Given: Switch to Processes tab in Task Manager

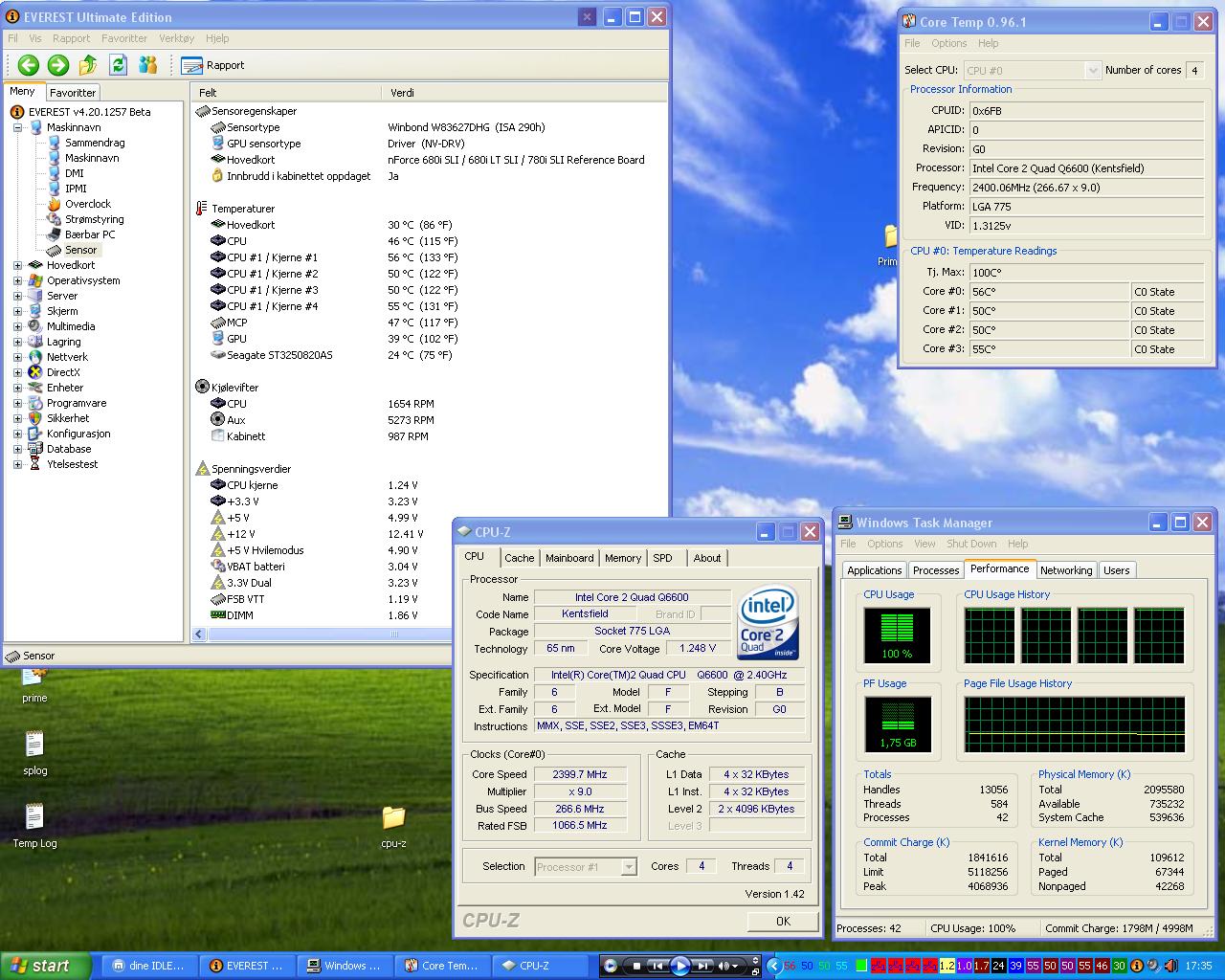Looking at the screenshot, I should [936, 570].
